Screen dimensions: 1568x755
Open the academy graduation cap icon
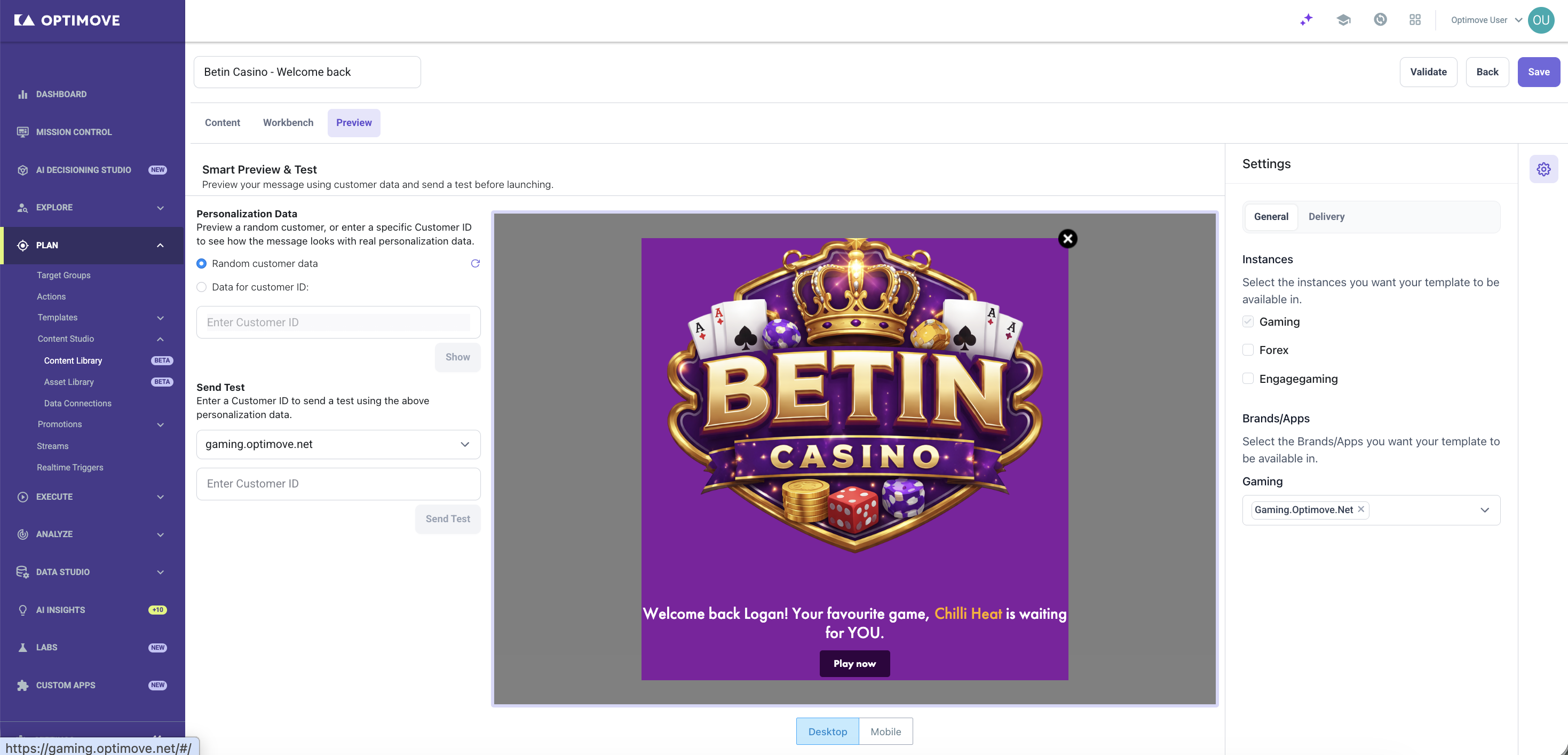click(x=1343, y=20)
